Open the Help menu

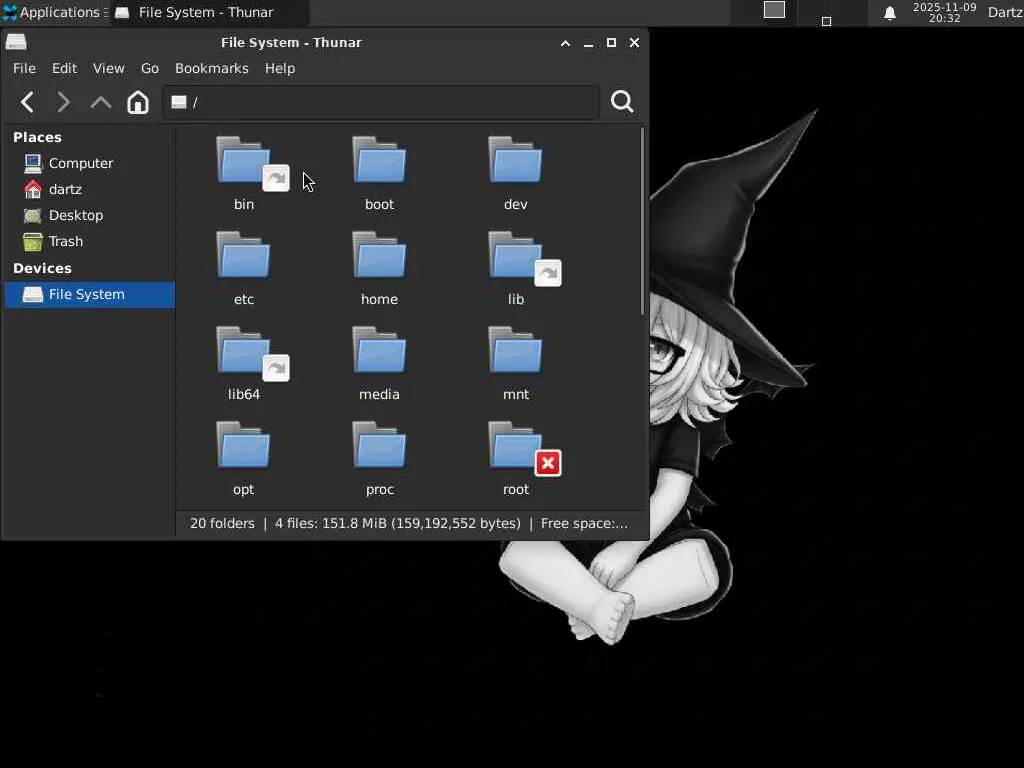(x=280, y=69)
